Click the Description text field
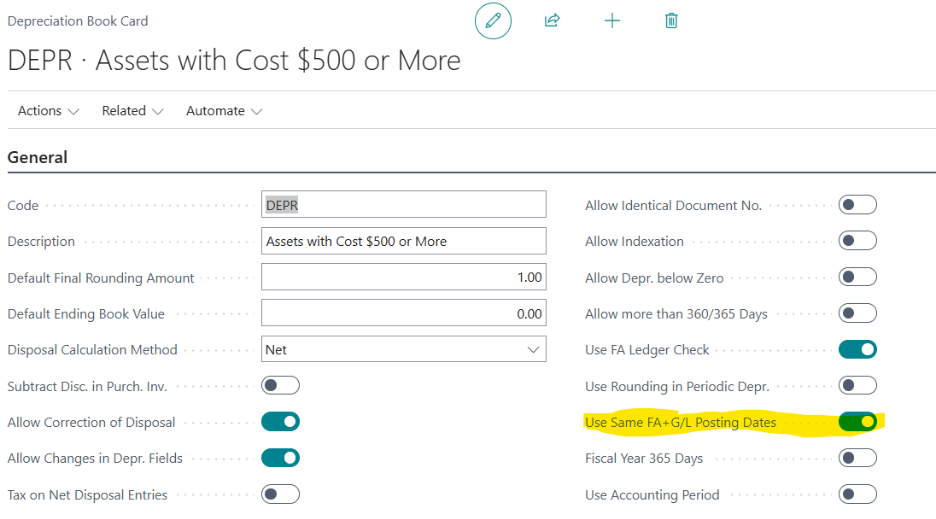Image resolution: width=936 pixels, height=519 pixels. click(x=404, y=241)
